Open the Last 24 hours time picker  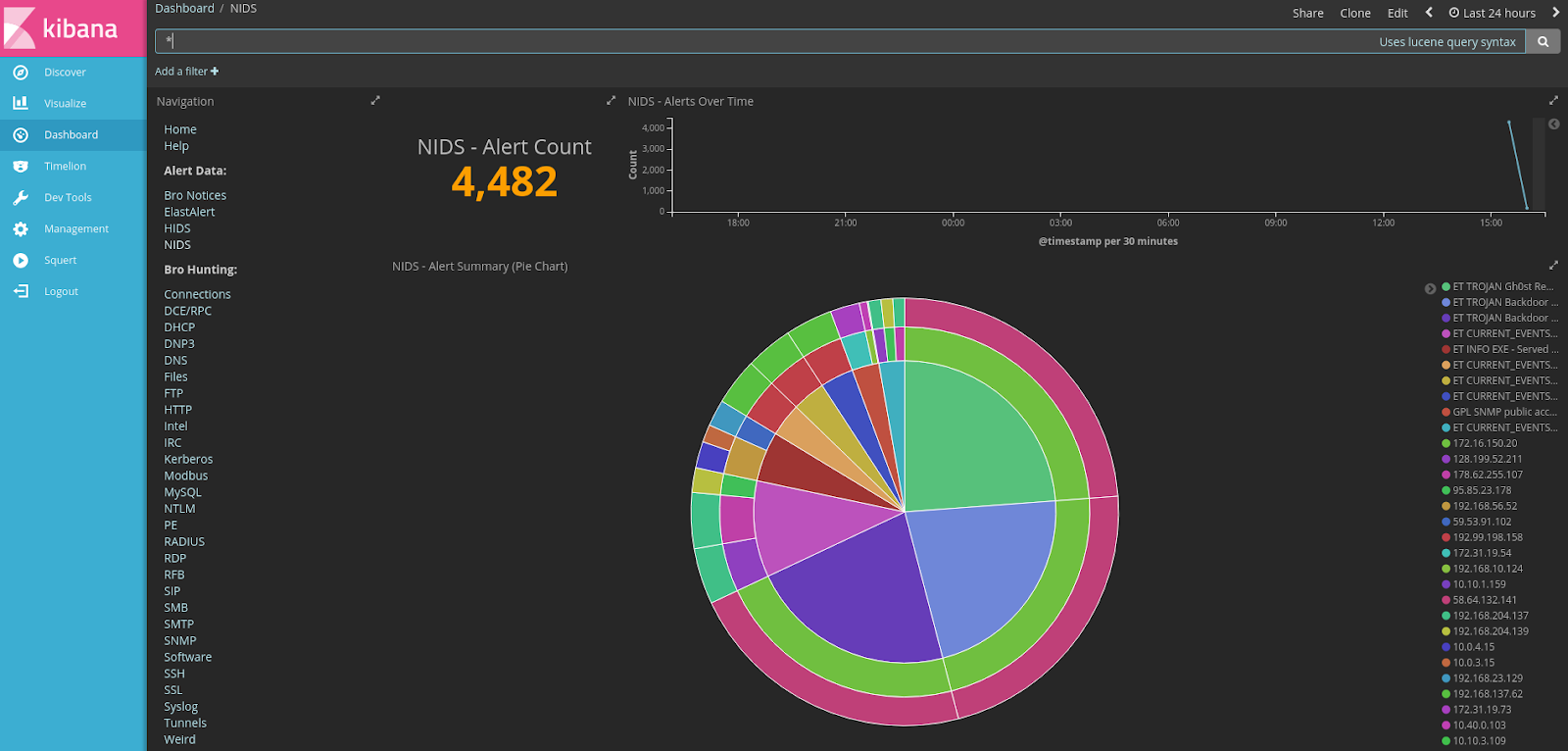pyautogui.click(x=1493, y=13)
